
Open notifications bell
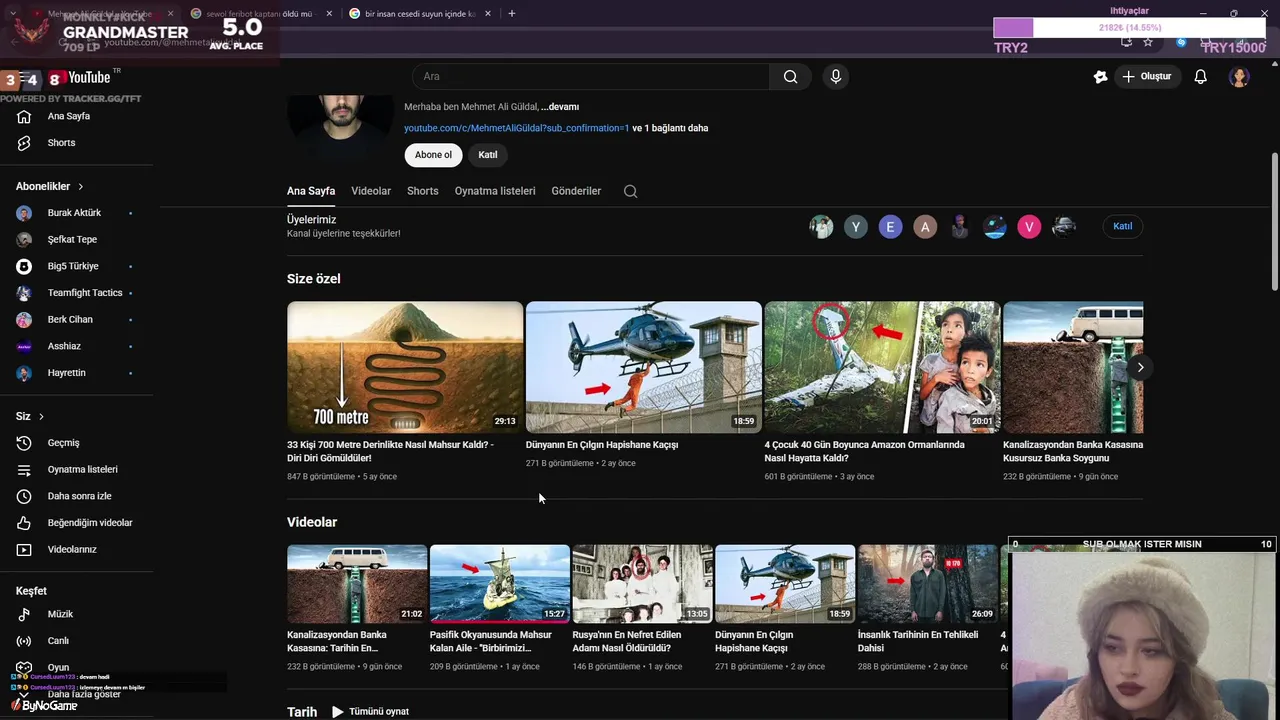click(x=1201, y=77)
